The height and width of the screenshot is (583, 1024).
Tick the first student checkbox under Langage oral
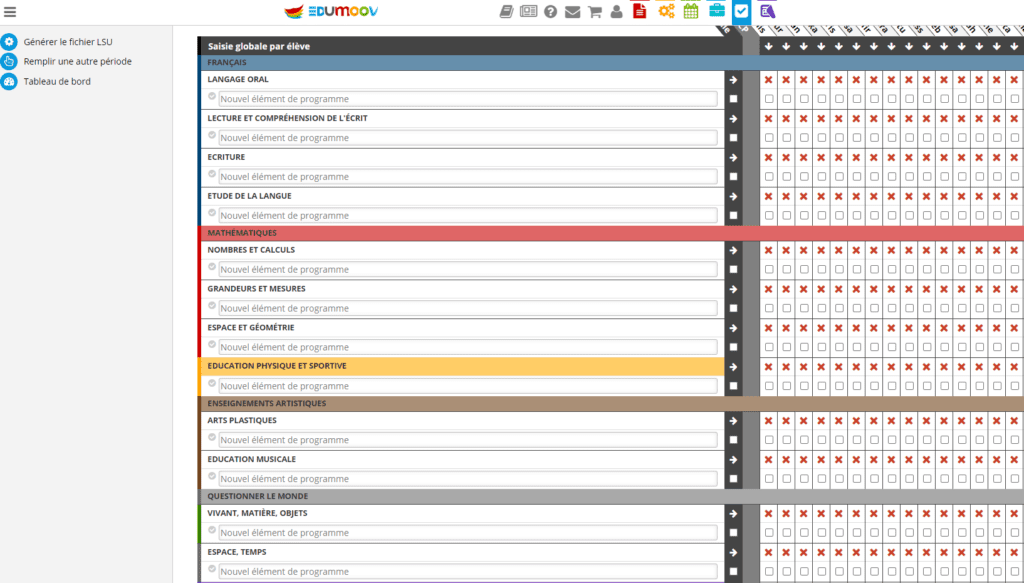coord(768,99)
